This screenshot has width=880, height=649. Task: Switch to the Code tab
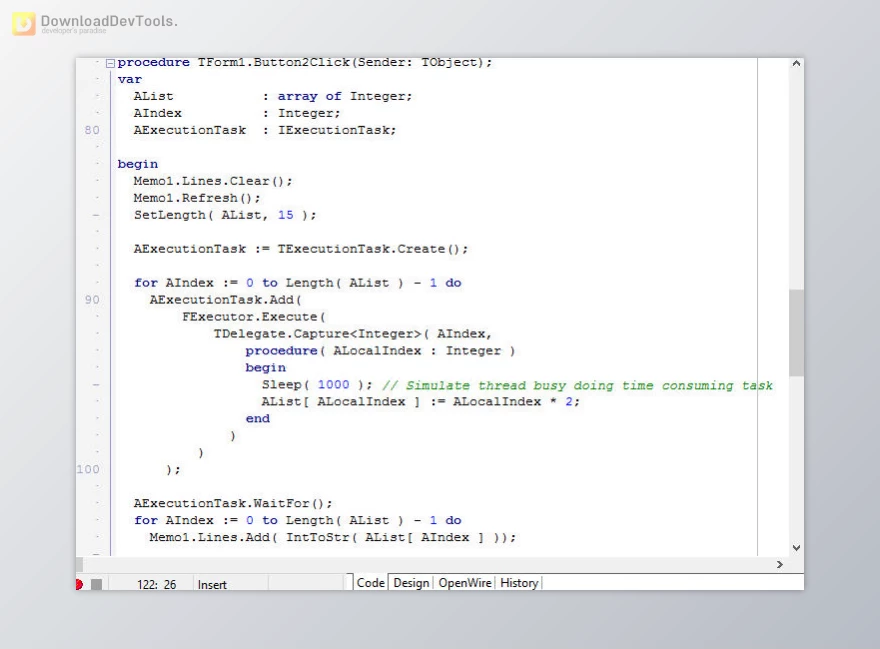[x=370, y=583]
